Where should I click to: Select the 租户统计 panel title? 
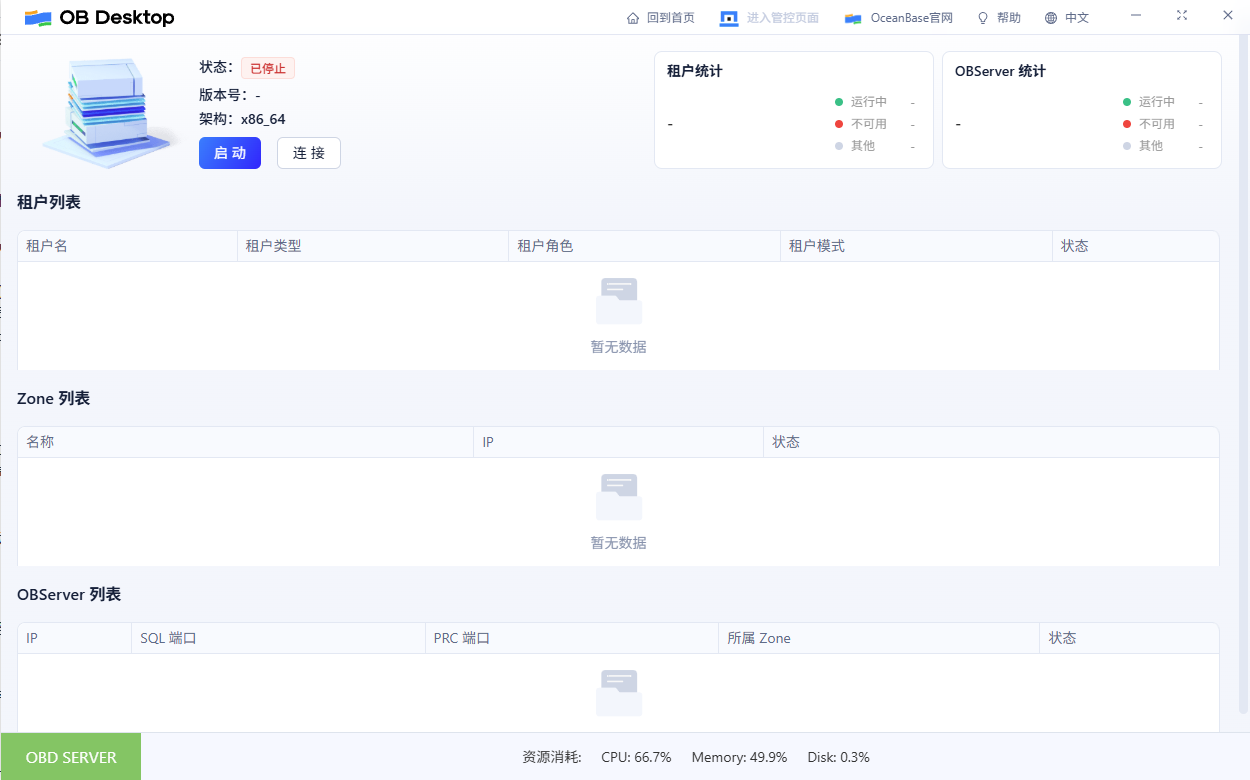pos(694,71)
